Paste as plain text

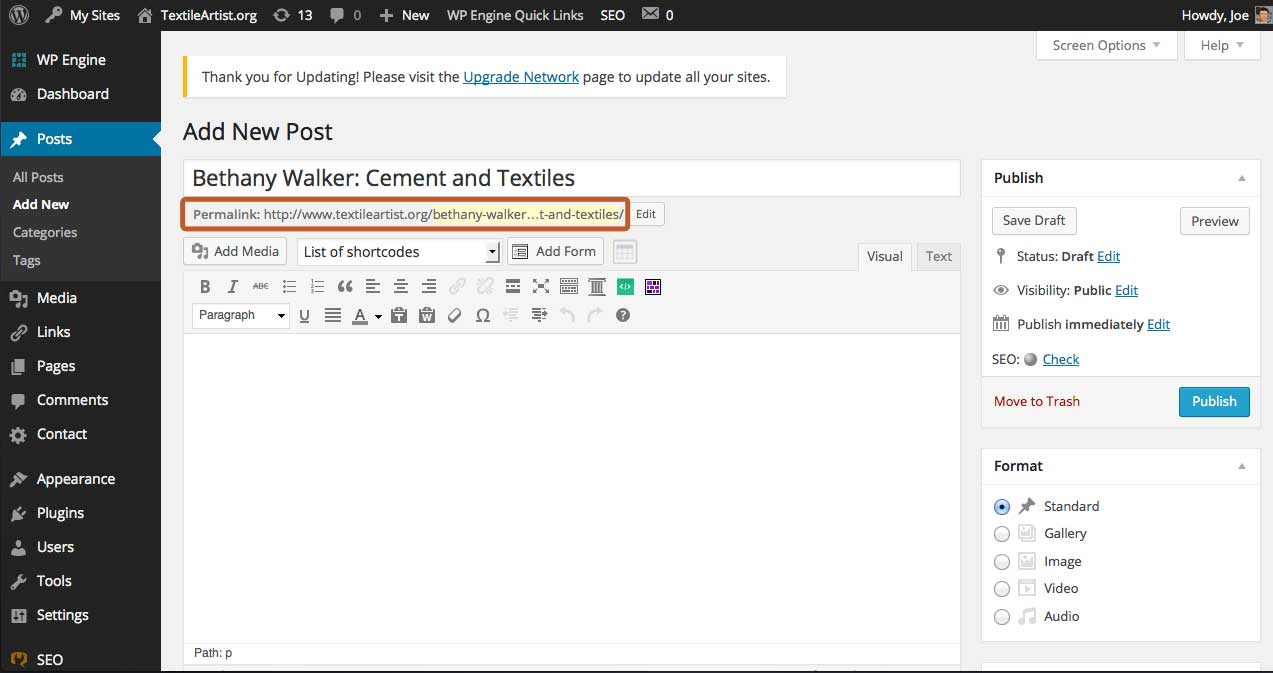(x=399, y=315)
